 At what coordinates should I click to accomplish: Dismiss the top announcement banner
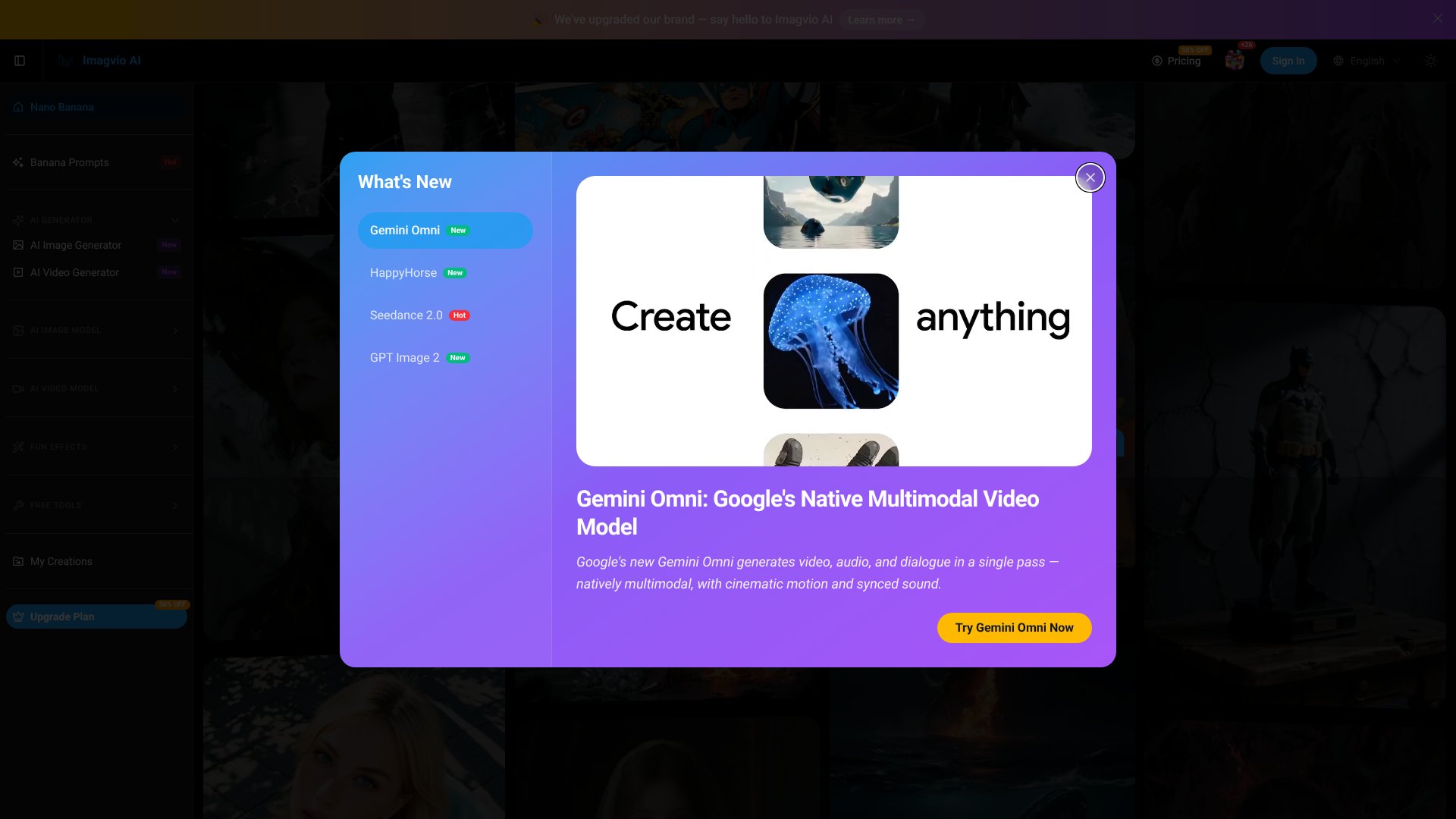tap(1438, 19)
